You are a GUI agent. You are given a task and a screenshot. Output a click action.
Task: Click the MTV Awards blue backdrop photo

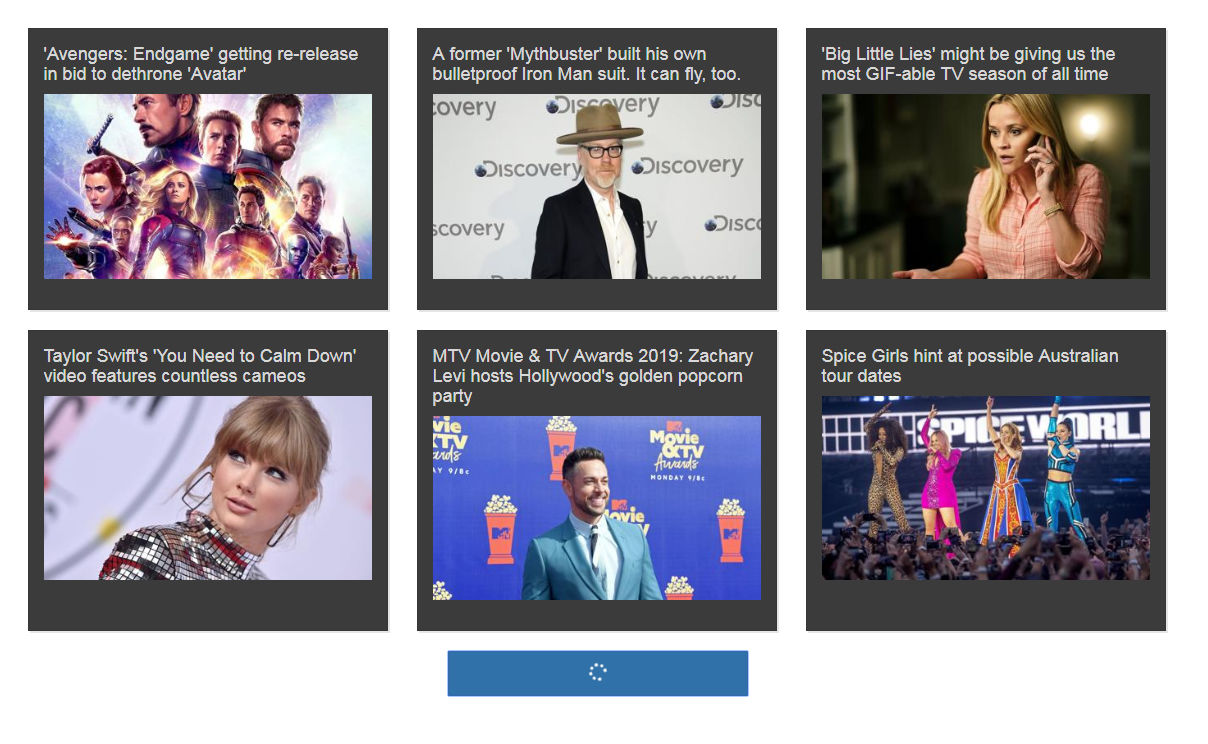(x=597, y=508)
